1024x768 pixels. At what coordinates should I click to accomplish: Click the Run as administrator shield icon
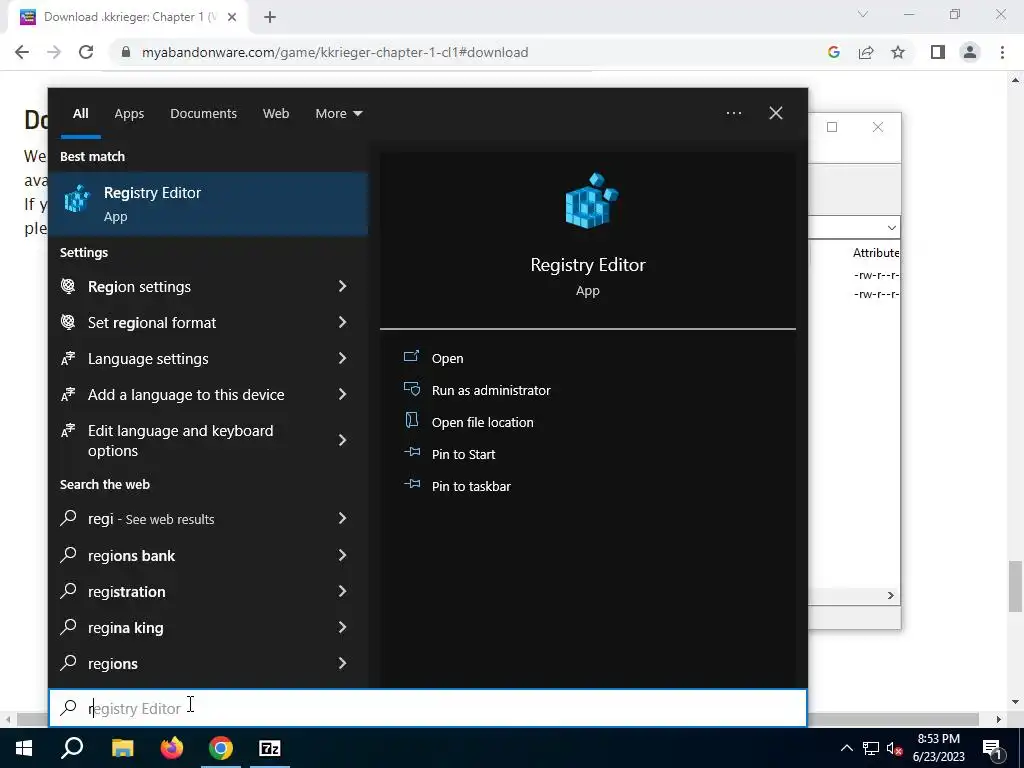pyautogui.click(x=411, y=389)
